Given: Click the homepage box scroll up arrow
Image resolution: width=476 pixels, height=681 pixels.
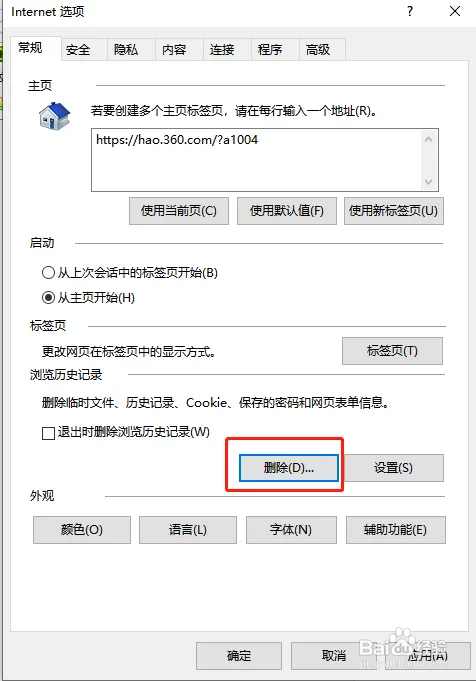Looking at the screenshot, I should [428, 139].
